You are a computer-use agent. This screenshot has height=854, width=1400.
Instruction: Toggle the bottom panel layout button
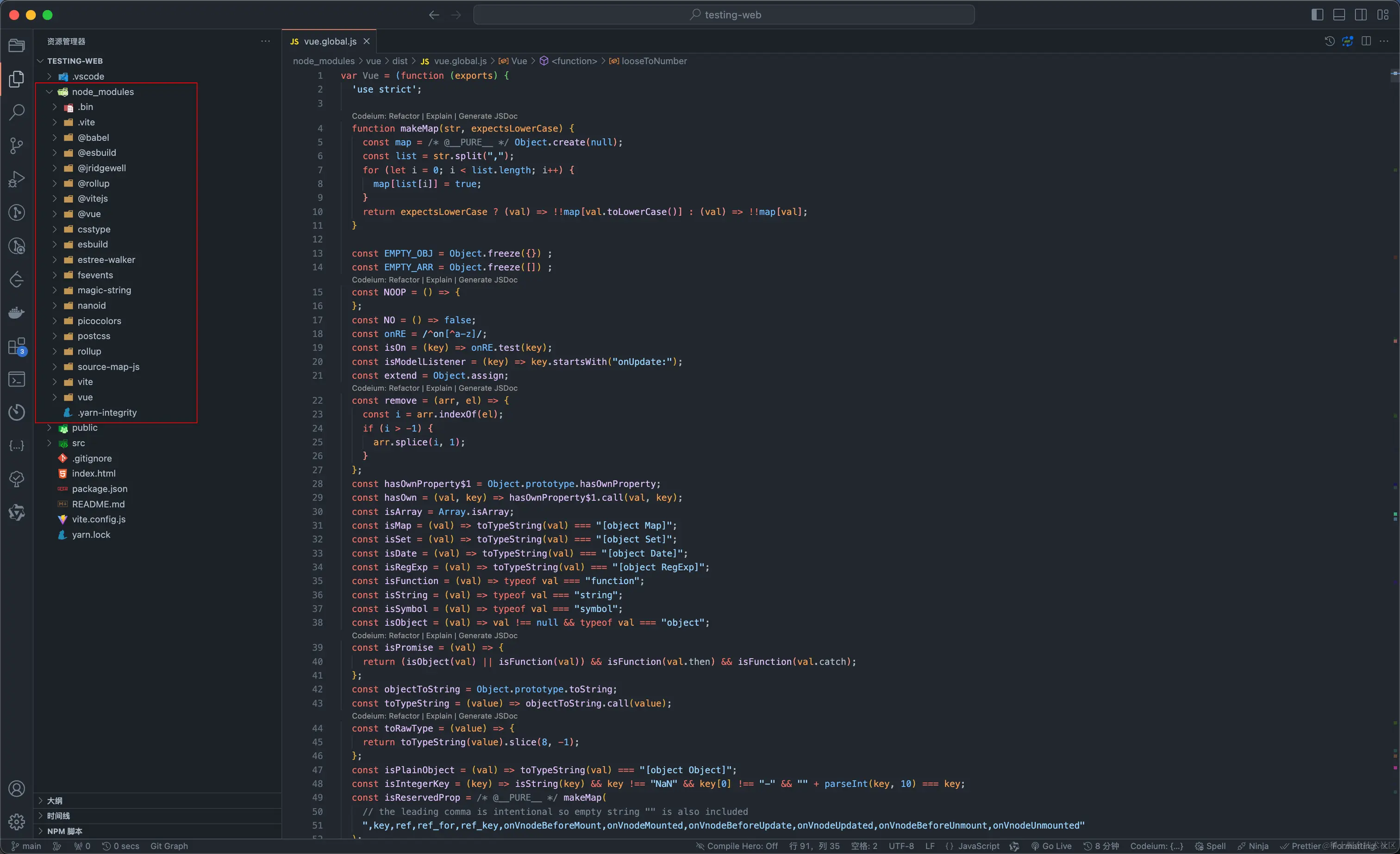coord(1338,15)
